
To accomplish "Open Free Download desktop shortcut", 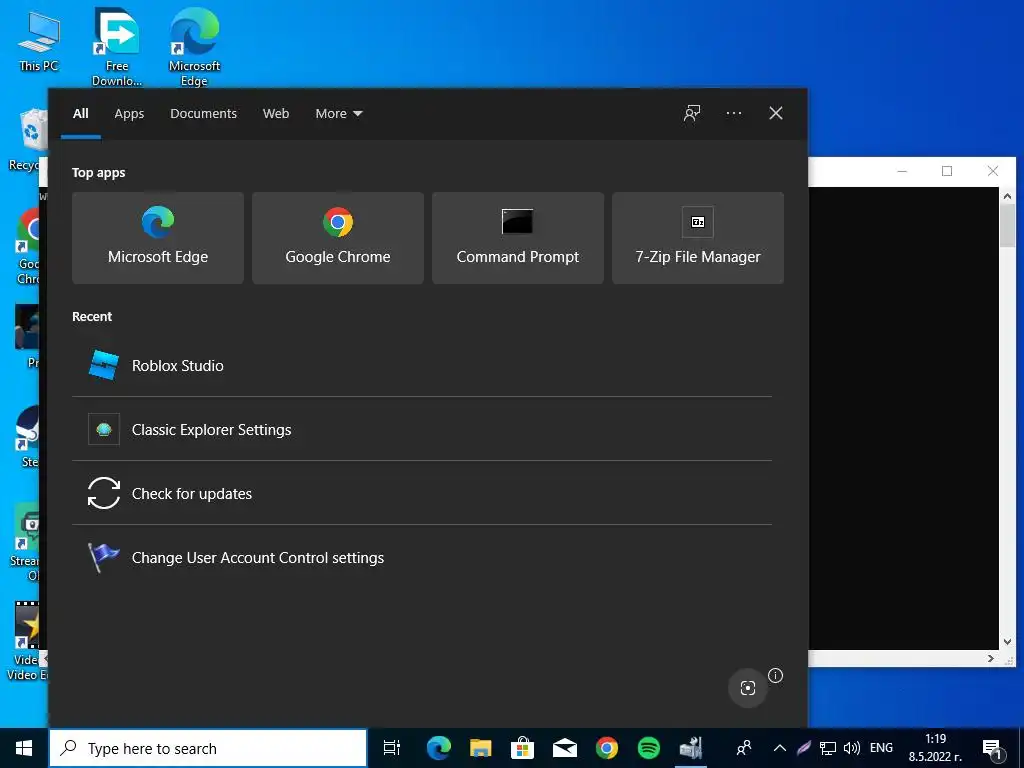I will pos(117,47).
